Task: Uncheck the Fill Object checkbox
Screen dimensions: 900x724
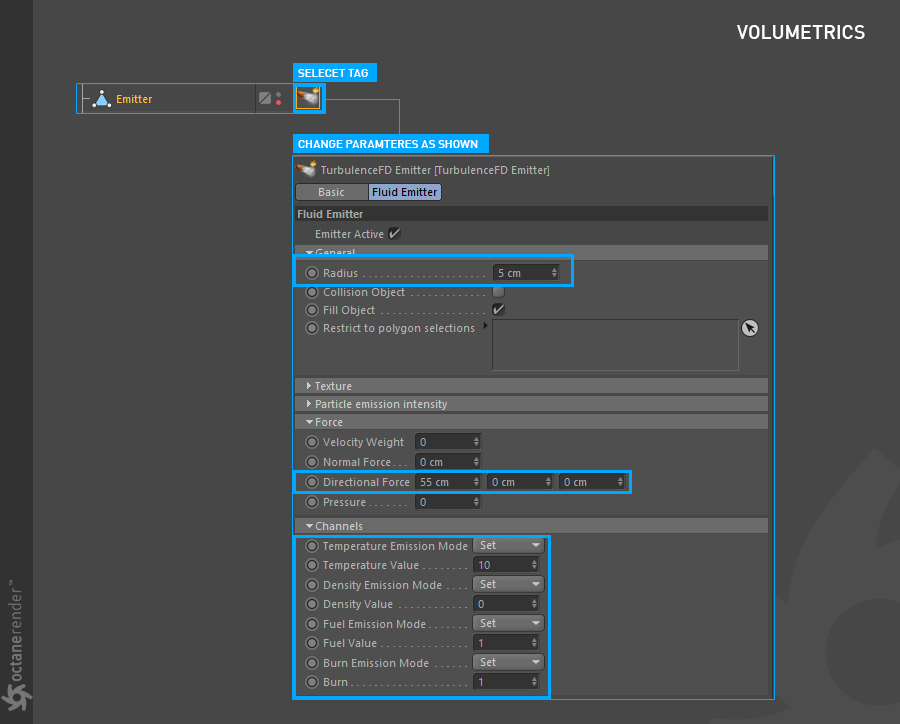Action: (x=498, y=309)
